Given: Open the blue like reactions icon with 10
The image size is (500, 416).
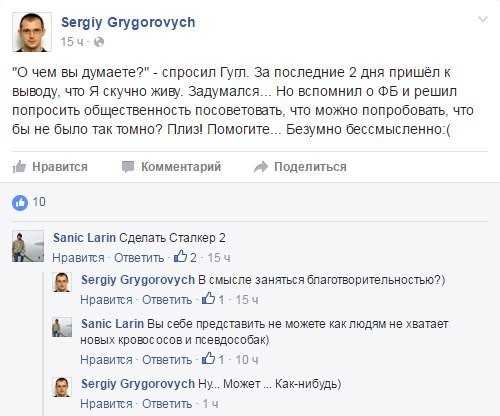Looking at the screenshot, I should [20, 202].
